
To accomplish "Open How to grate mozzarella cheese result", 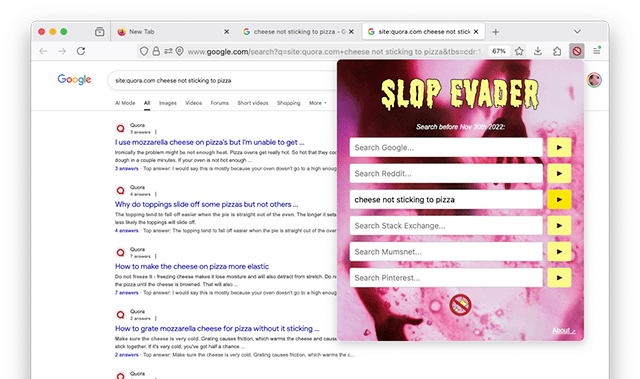I will click(217, 328).
